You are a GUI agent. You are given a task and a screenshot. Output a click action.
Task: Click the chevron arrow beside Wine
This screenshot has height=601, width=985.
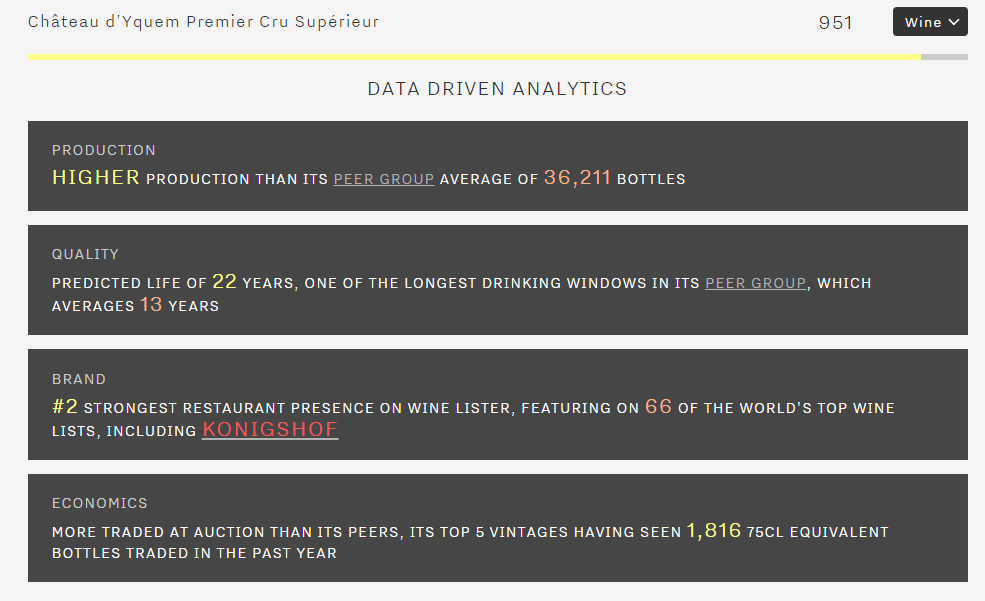pyautogui.click(x=953, y=22)
